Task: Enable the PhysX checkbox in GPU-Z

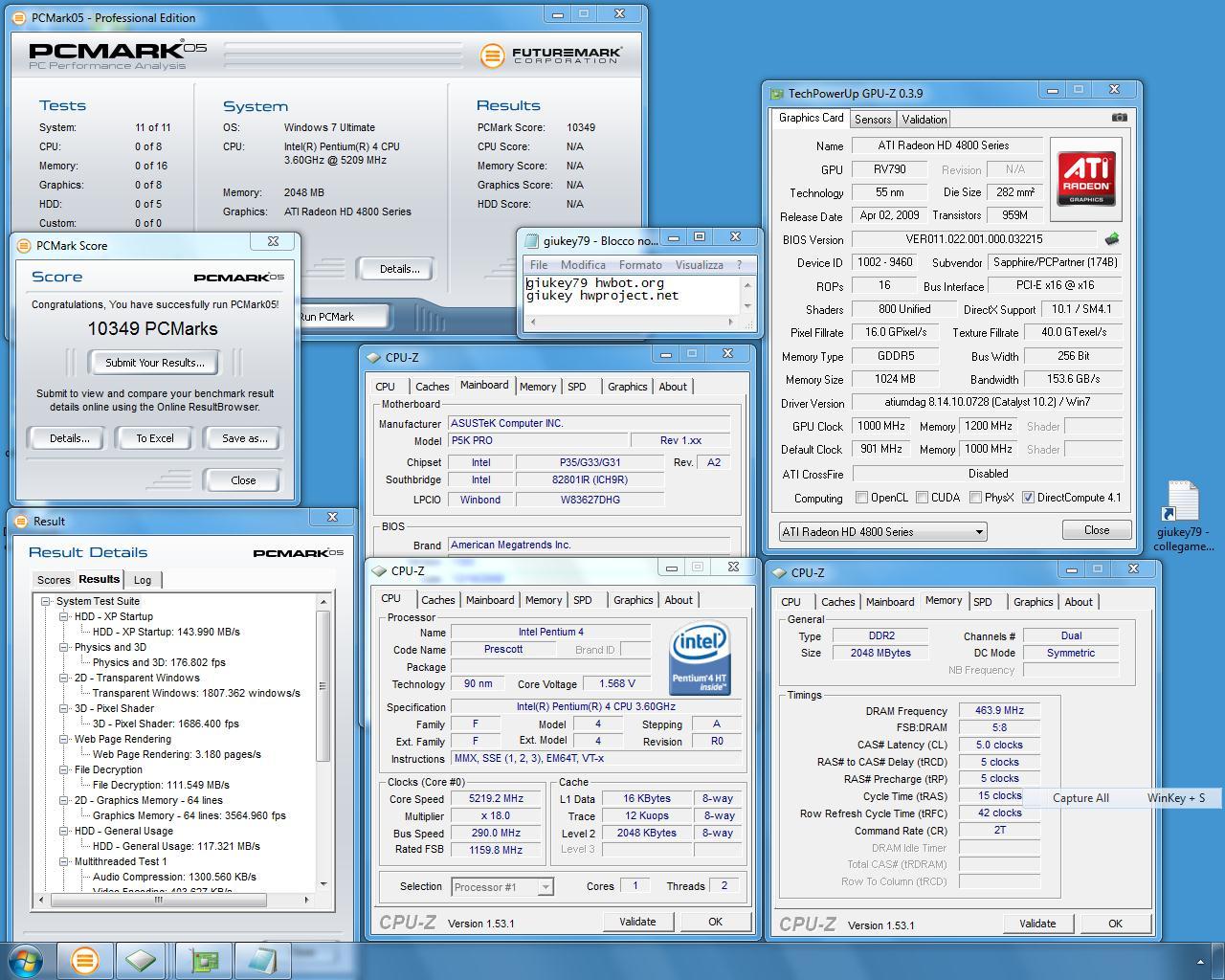Action: click(x=975, y=498)
